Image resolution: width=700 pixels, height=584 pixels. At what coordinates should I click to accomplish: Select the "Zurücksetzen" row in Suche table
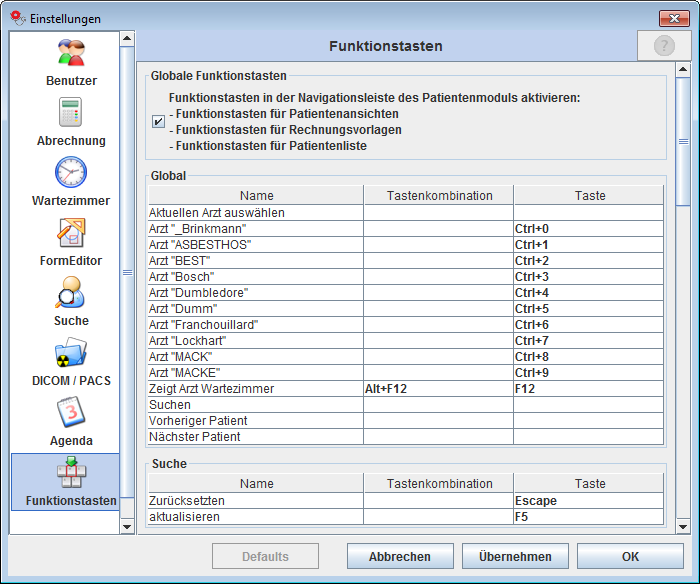pos(256,501)
